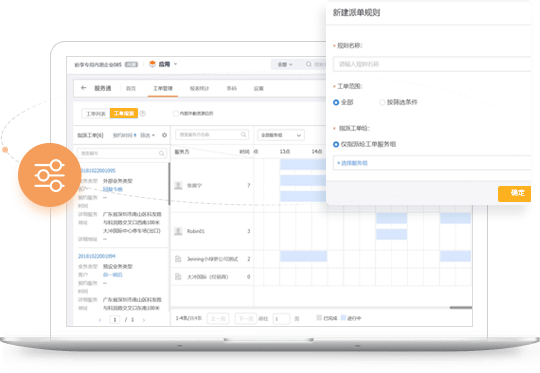540x373 pixels.
Task: Click the orange 应用 cube icon
Action: pyautogui.click(x=152, y=64)
